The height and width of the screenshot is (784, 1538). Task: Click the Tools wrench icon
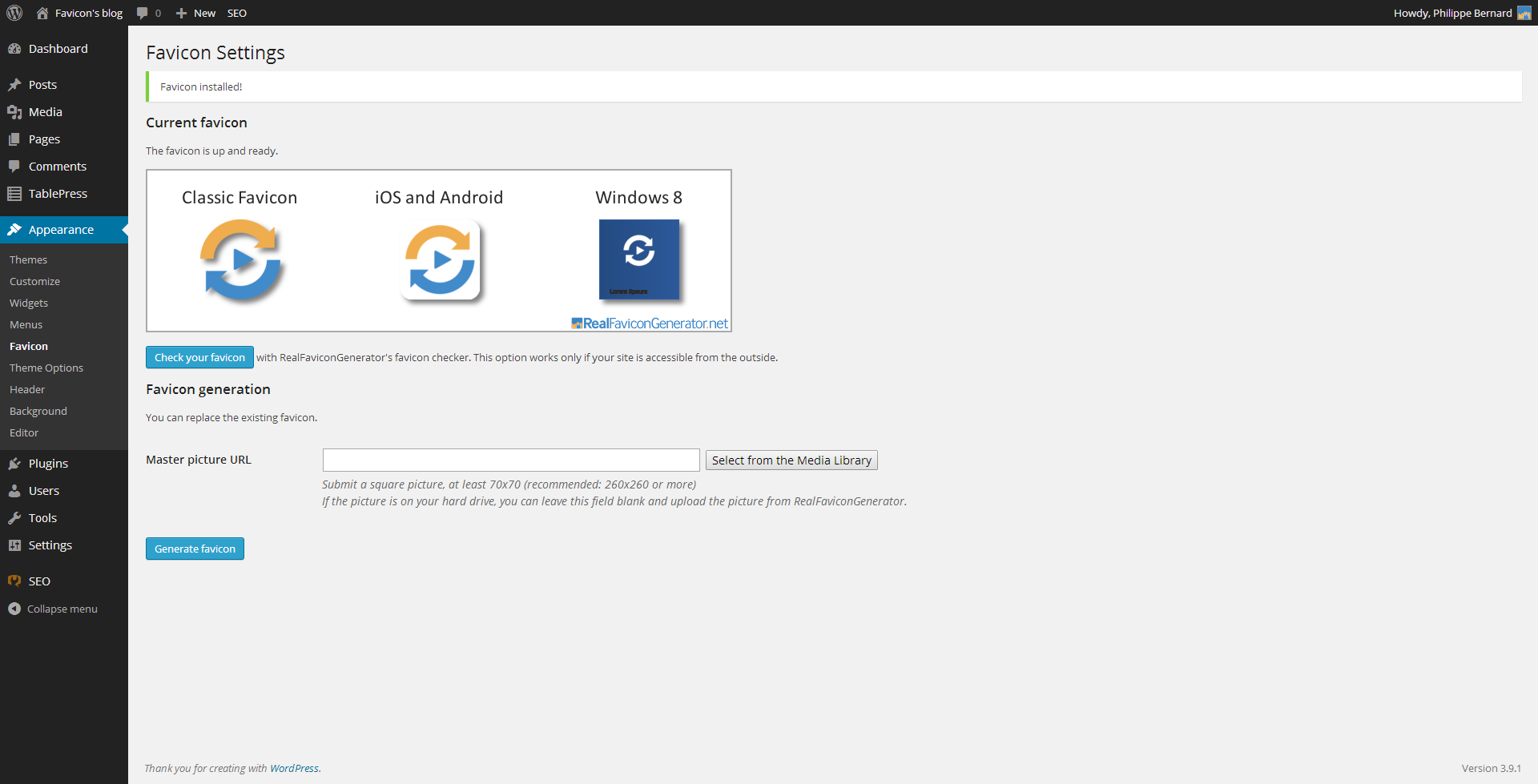(x=14, y=517)
